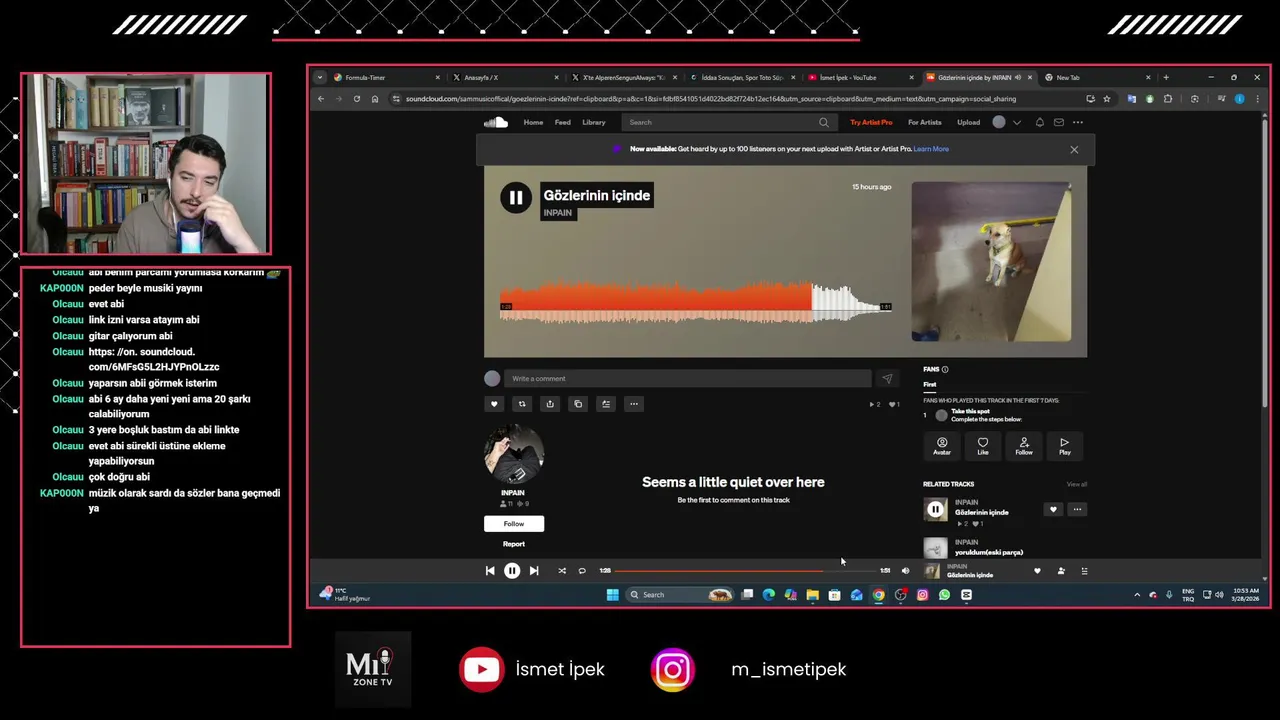Click the Follow step button under Fans
The image size is (1280, 720).
coord(1024,446)
